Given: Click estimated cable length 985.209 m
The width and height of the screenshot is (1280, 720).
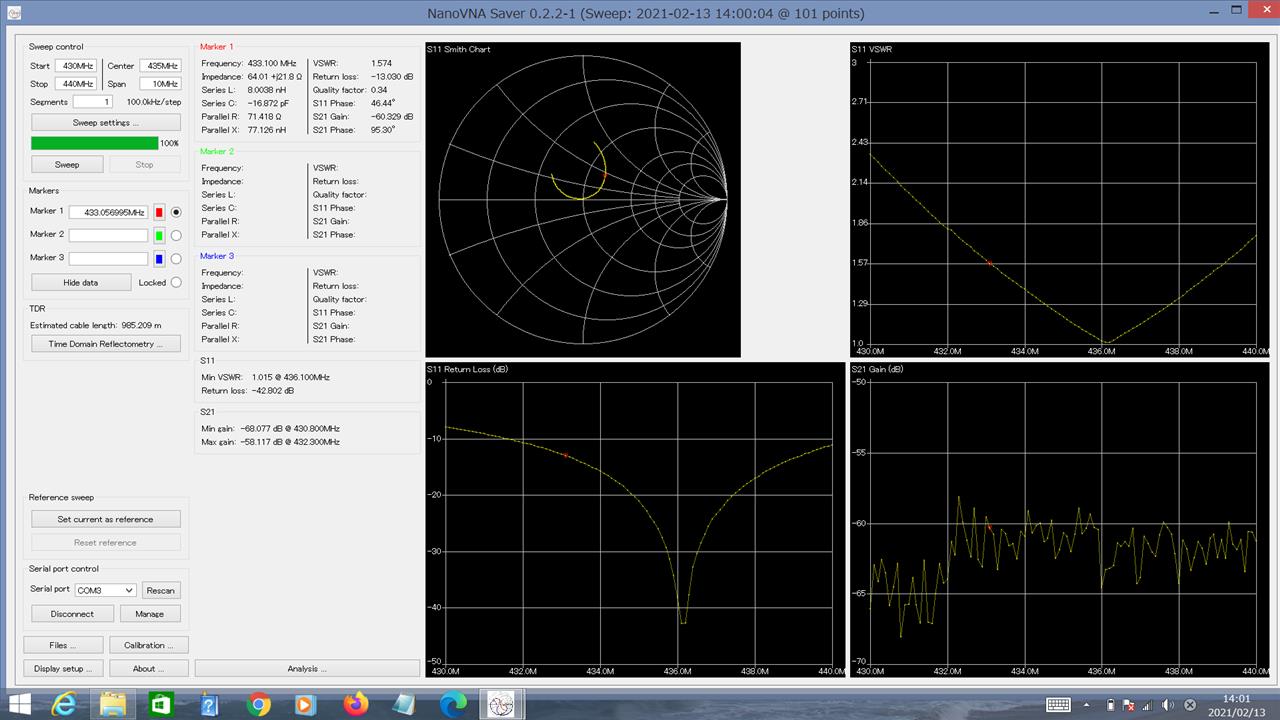Looking at the screenshot, I should pyautogui.click(x=96, y=325).
